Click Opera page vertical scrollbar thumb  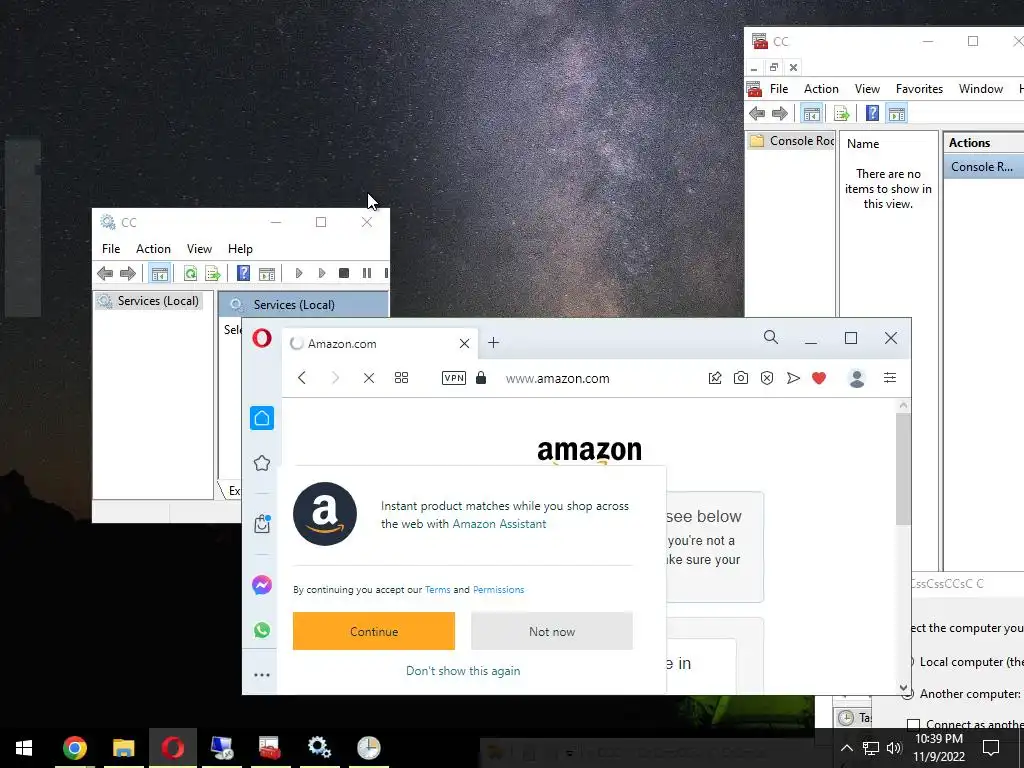pyautogui.click(x=903, y=468)
